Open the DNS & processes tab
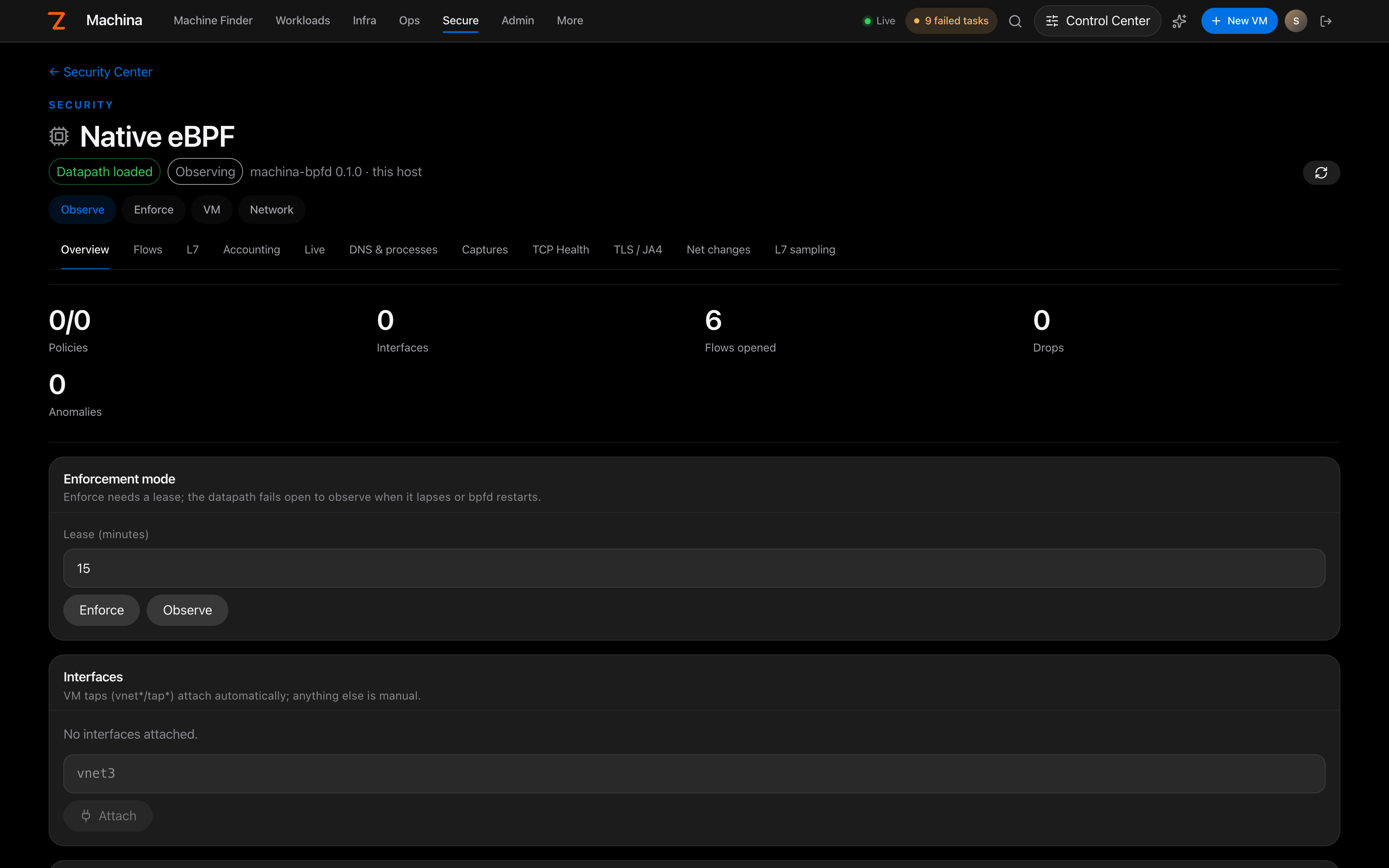Viewport: 1389px width, 868px height. click(x=393, y=250)
